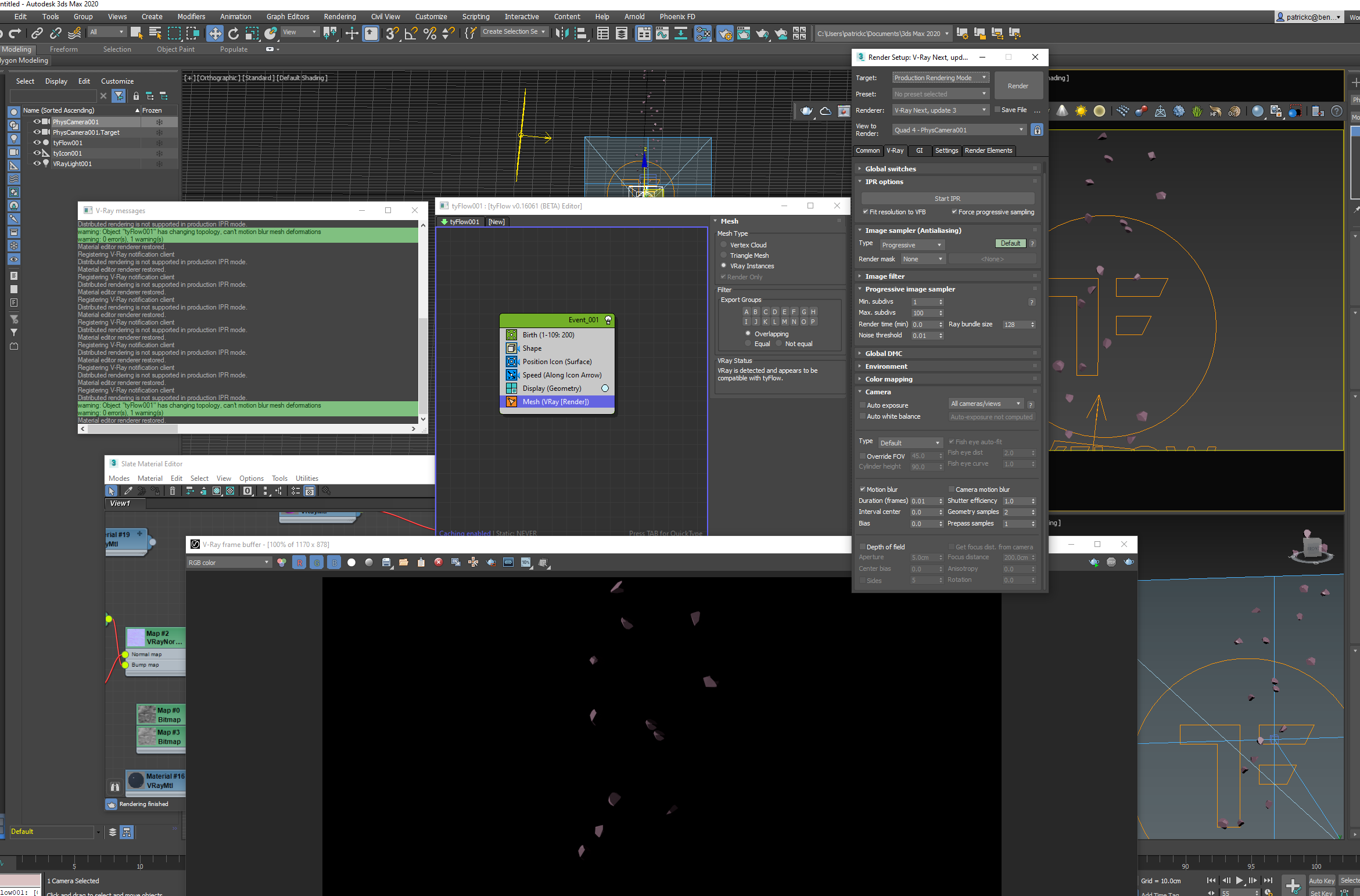This screenshot has height=896, width=1360.
Task: Open the View to Render Quad 4 dropdown
Action: point(959,130)
